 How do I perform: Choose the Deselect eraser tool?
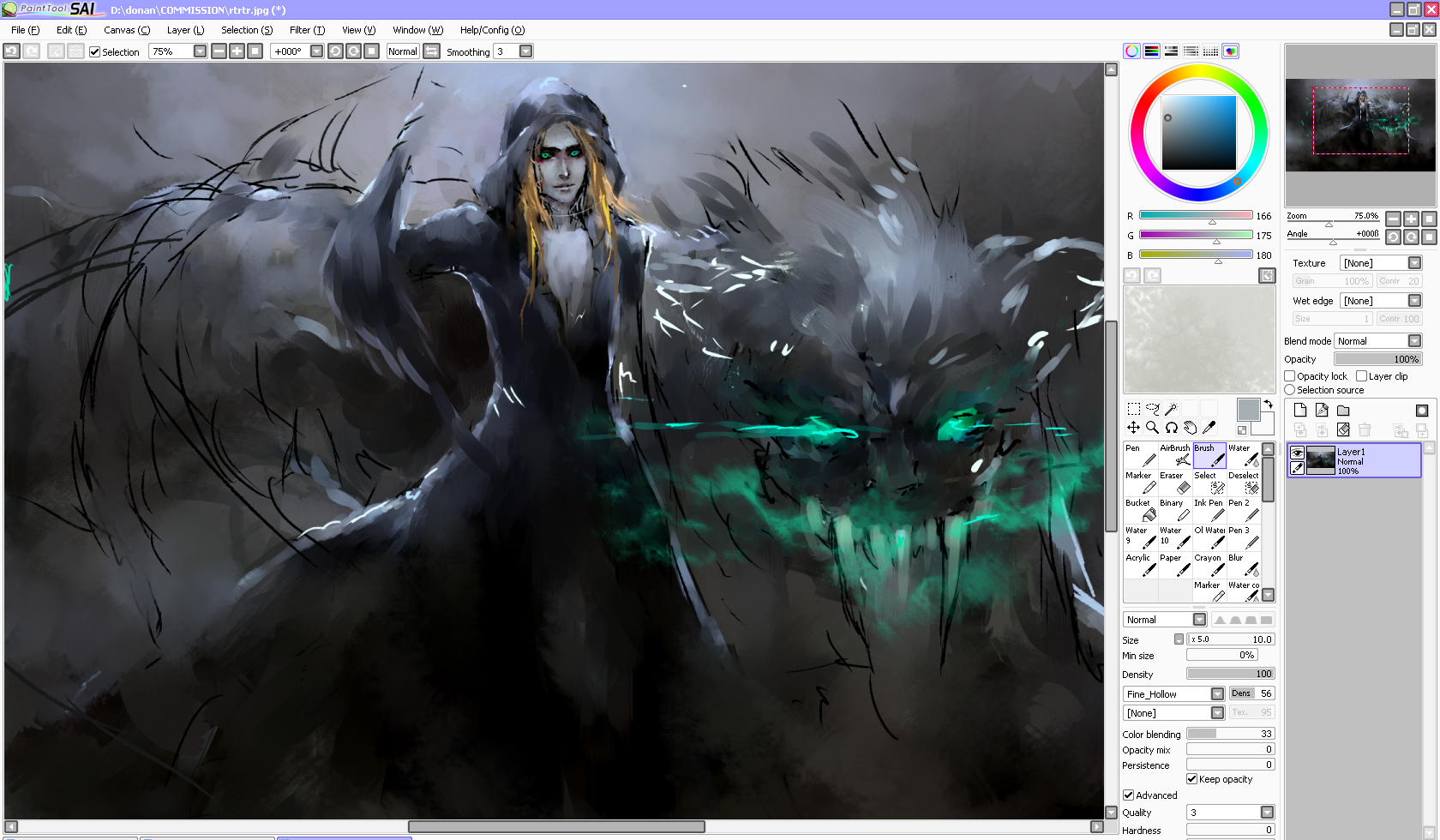[1244, 483]
